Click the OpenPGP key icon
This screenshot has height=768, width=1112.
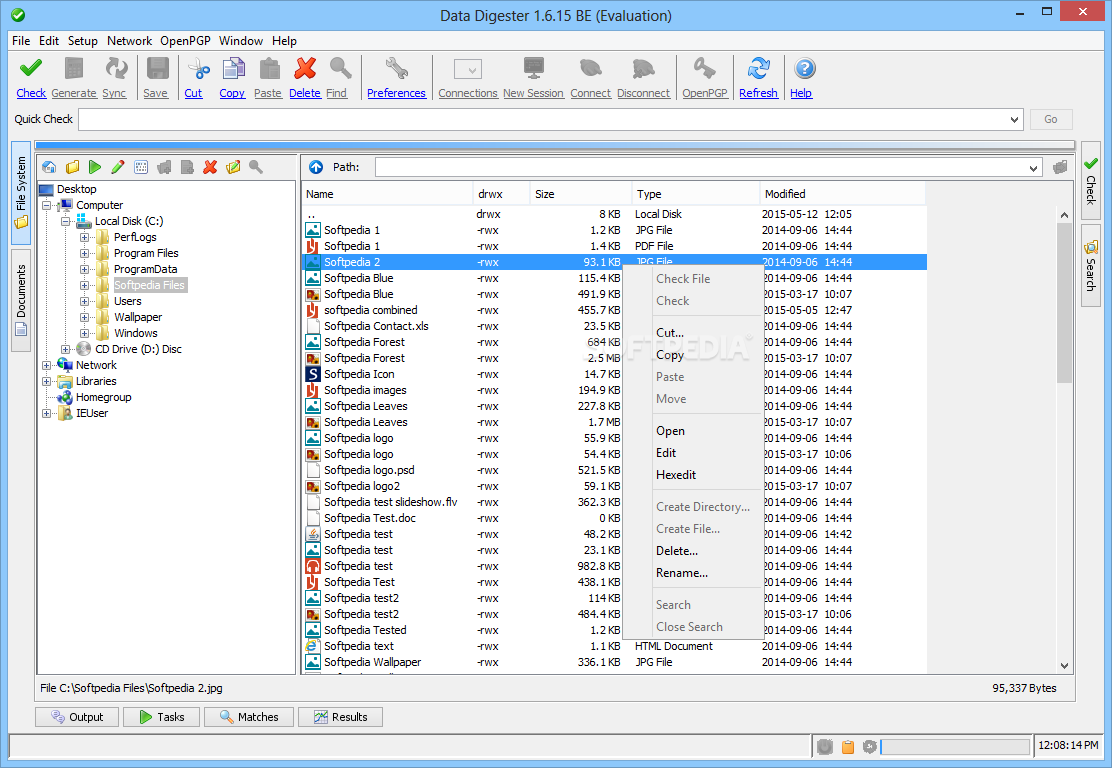pyautogui.click(x=704, y=69)
